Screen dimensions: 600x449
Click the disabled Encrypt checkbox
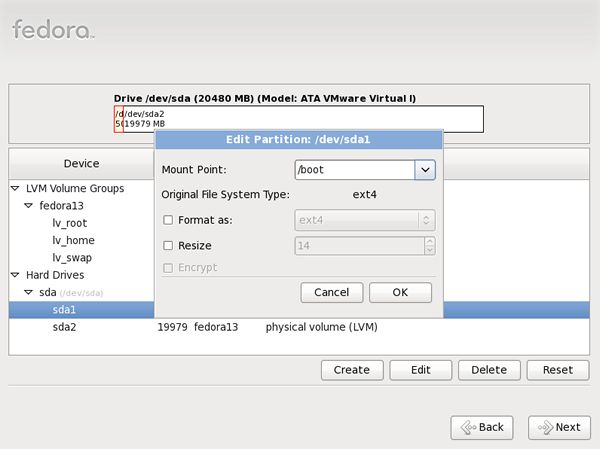point(168,268)
